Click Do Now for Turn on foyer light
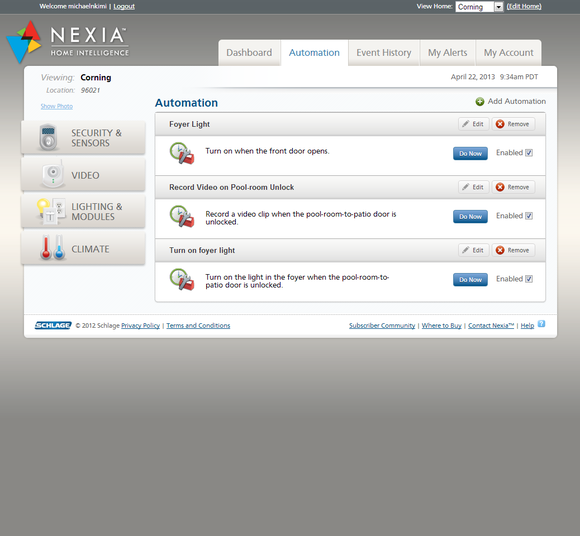Screen dimensions: 580x536 470,280
